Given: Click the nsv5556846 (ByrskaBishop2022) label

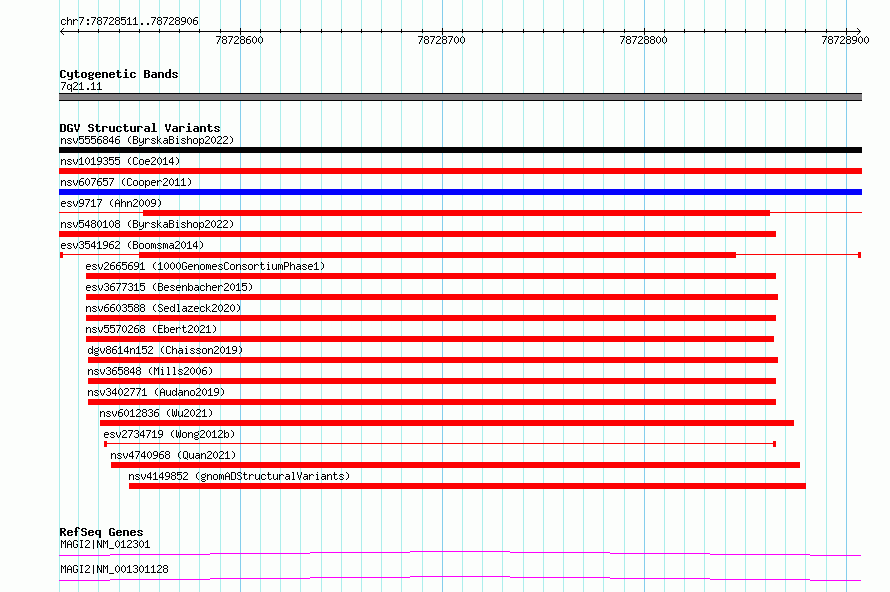Looking at the screenshot, I should coord(147,140).
